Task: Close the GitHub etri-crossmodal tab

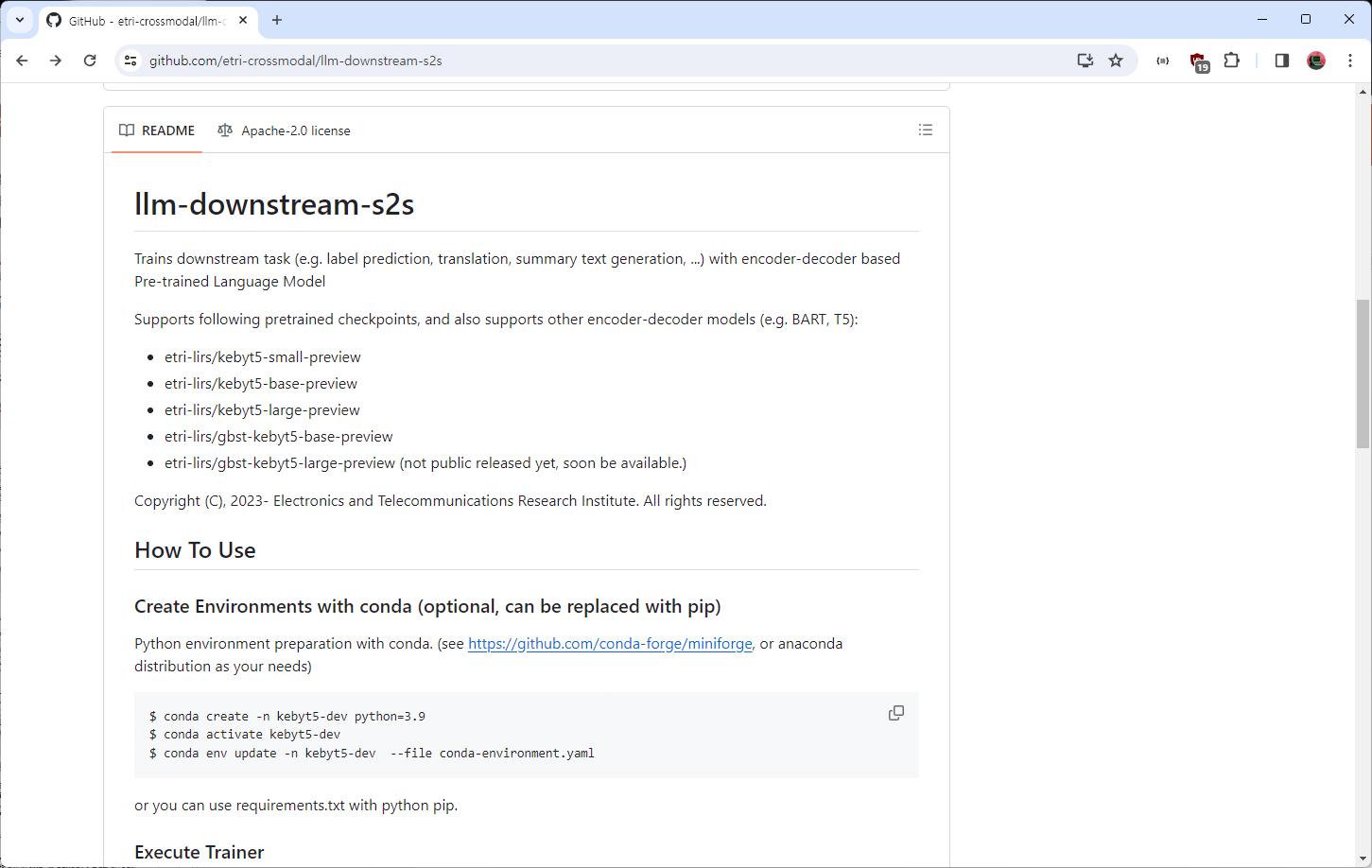Action: coord(243,20)
